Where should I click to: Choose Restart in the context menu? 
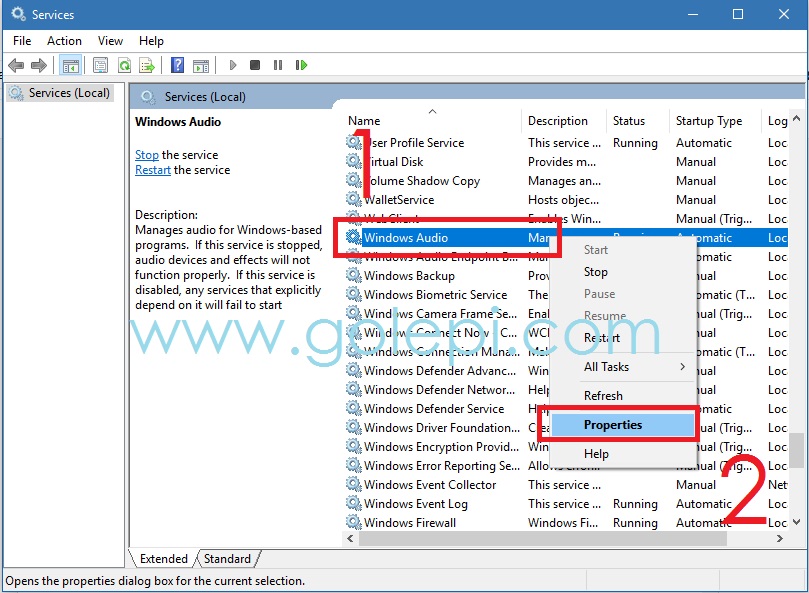coord(623,338)
